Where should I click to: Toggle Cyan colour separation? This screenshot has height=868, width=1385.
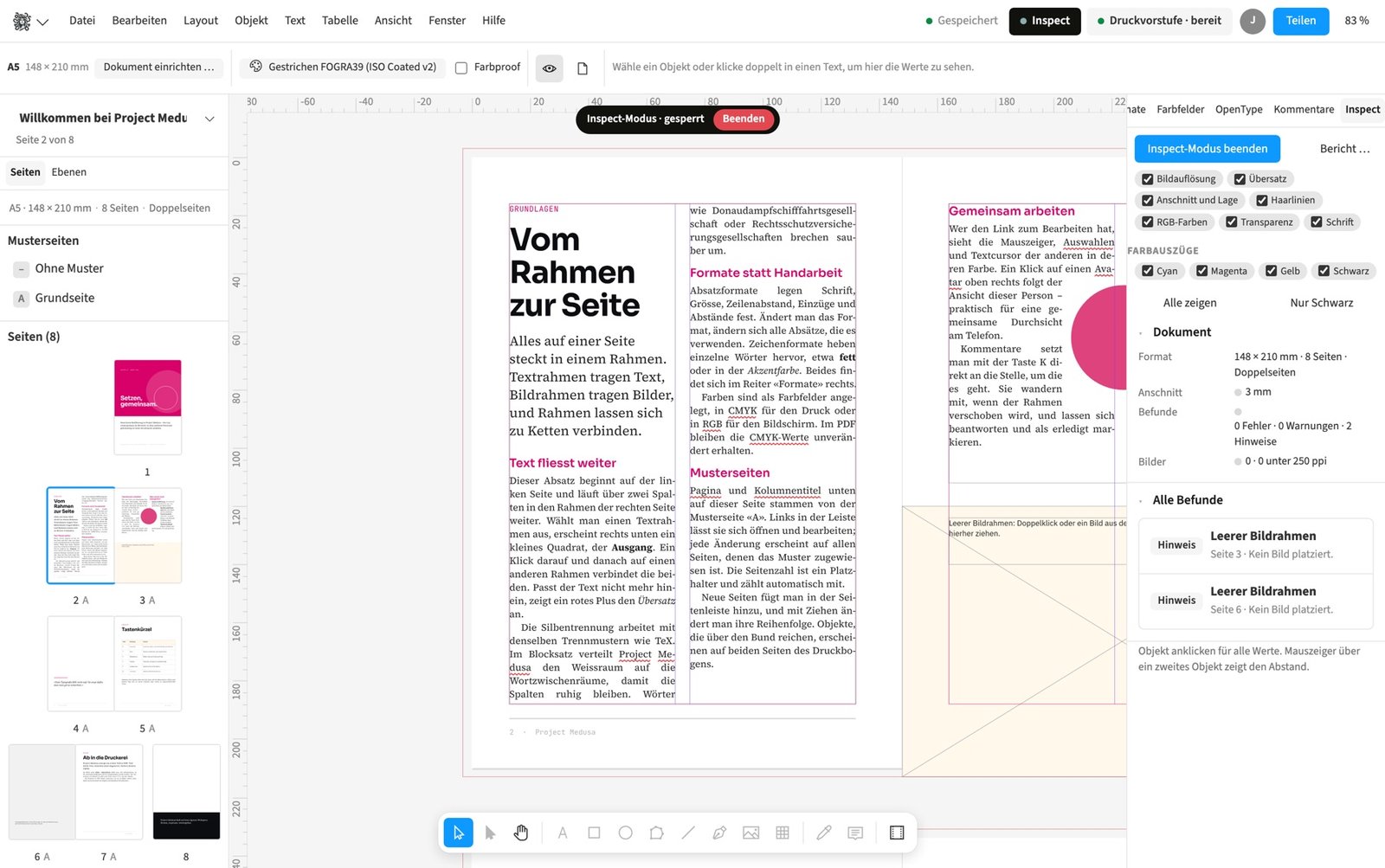point(1148,271)
